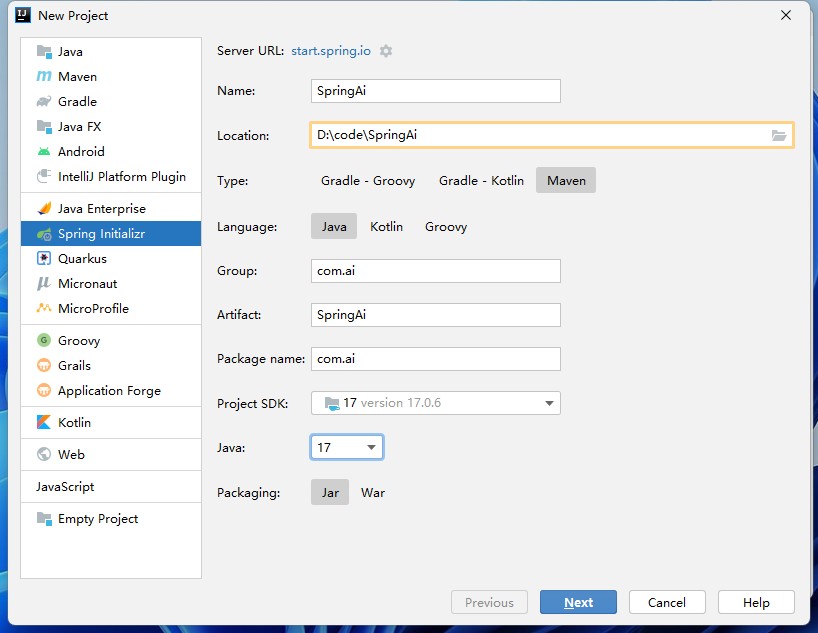Click the Gradle elephant icon
This screenshot has width=818, height=633.
point(44,101)
